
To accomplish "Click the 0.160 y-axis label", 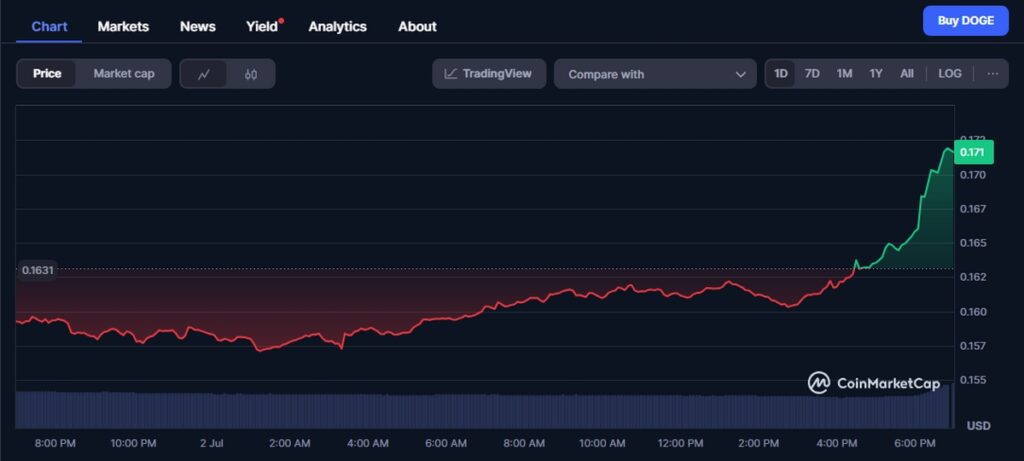I will pyautogui.click(x=972, y=311).
